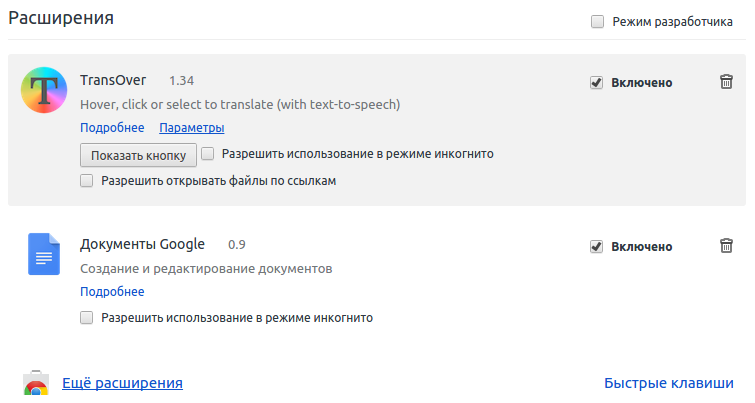This screenshot has height=403, width=755.
Task: Open TransOver Подробнее details link
Action: pyautogui.click(x=112, y=128)
